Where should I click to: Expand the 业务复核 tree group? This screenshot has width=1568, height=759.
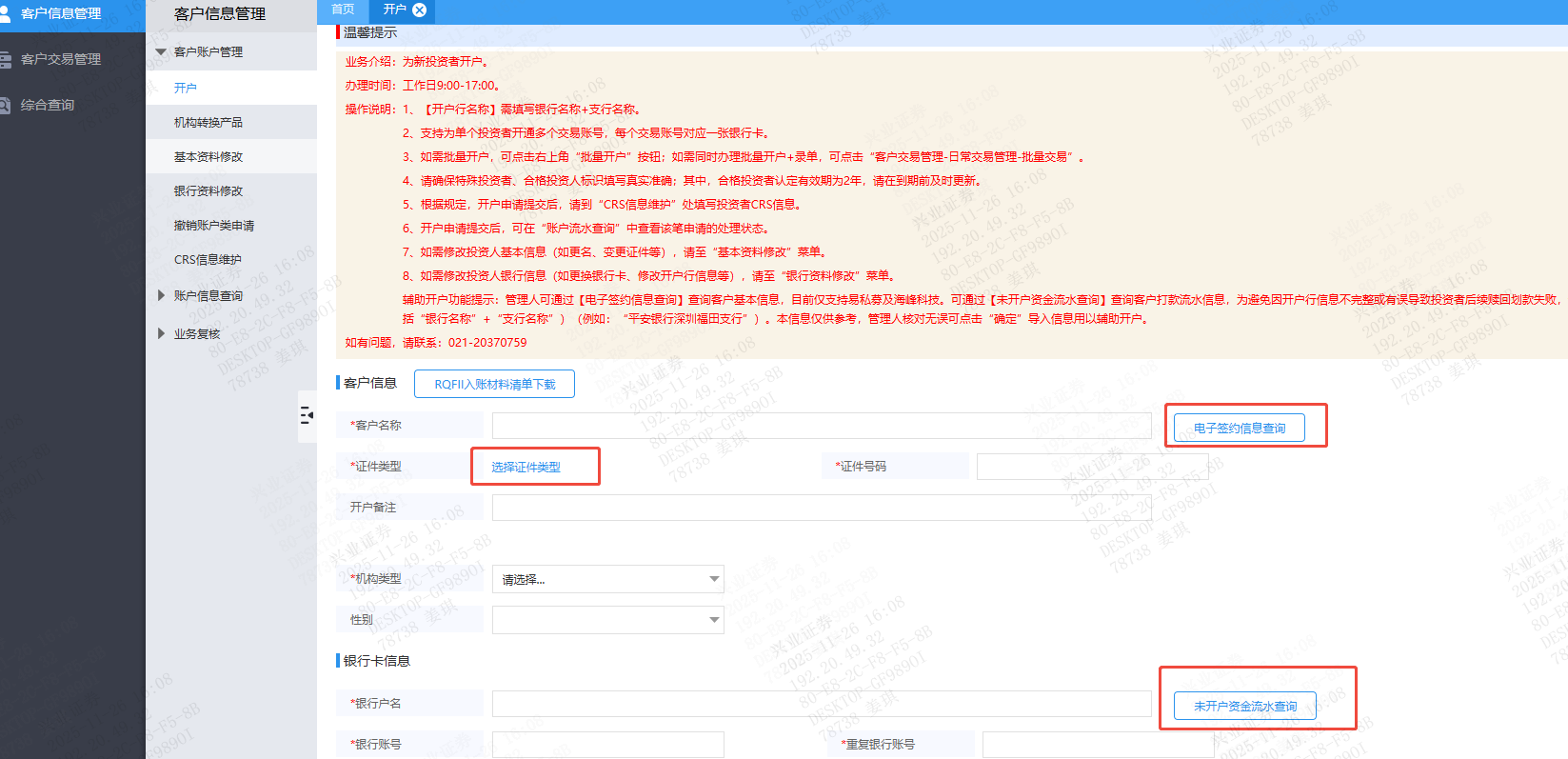click(x=161, y=333)
